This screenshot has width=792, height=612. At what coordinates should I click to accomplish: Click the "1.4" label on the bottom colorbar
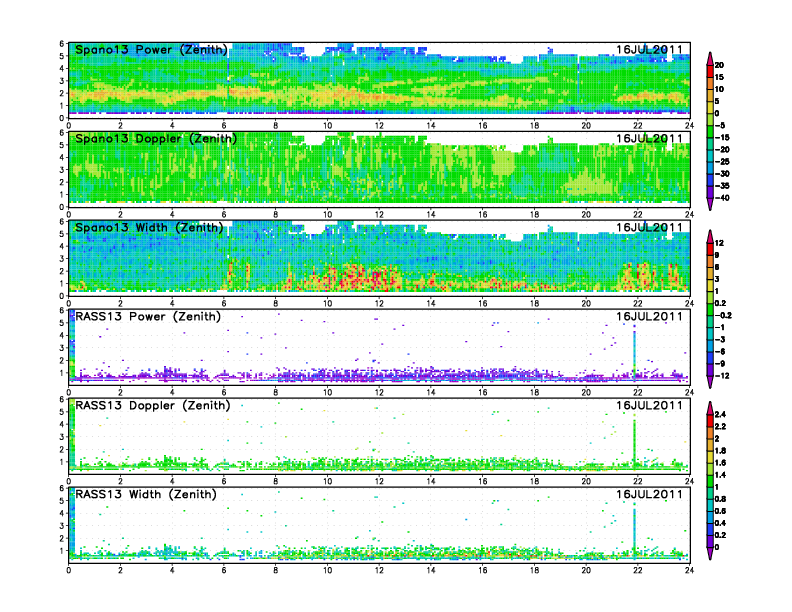[721, 475]
